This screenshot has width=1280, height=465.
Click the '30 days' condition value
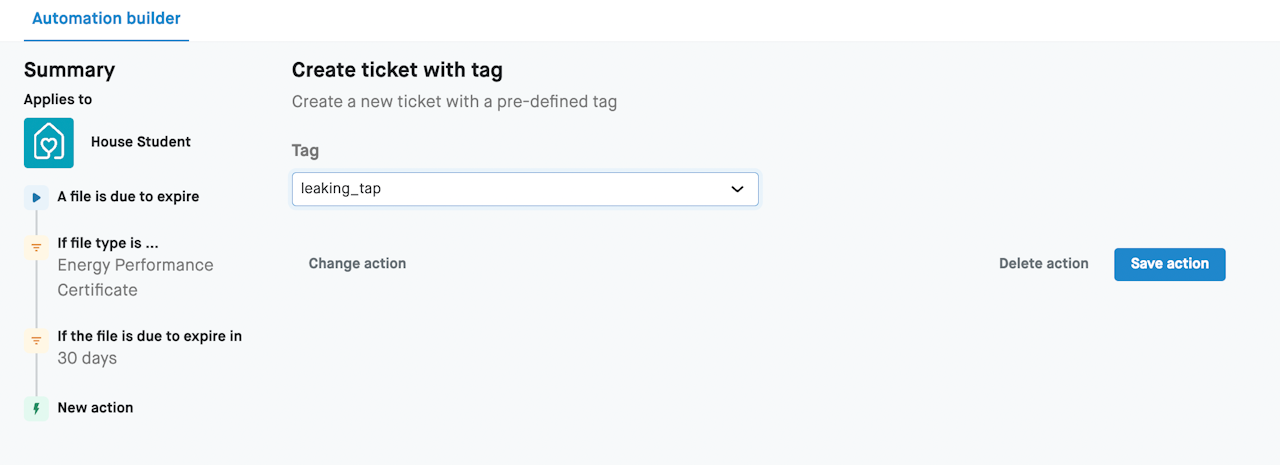(87, 358)
